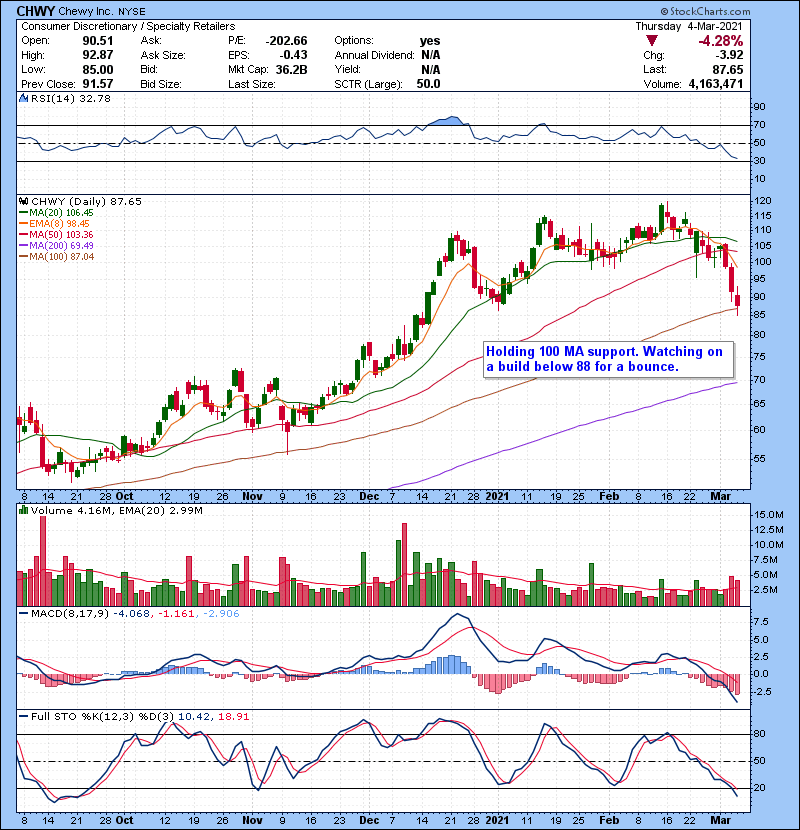Click the Volume 4.16M, EMA(20) 2.99M label
The height and width of the screenshot is (830, 800).
(x=116, y=510)
